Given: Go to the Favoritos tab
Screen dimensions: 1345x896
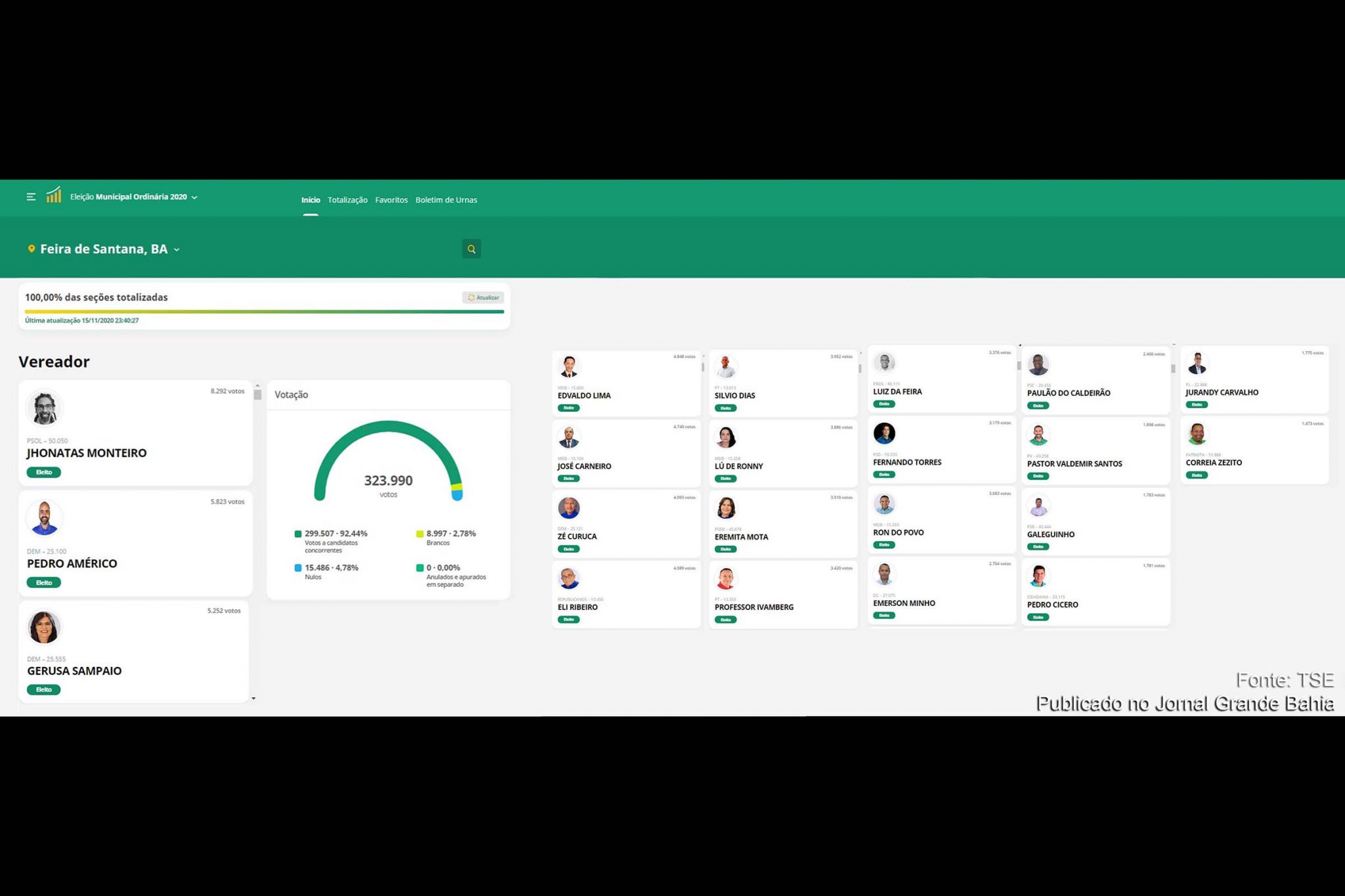Looking at the screenshot, I should (391, 200).
